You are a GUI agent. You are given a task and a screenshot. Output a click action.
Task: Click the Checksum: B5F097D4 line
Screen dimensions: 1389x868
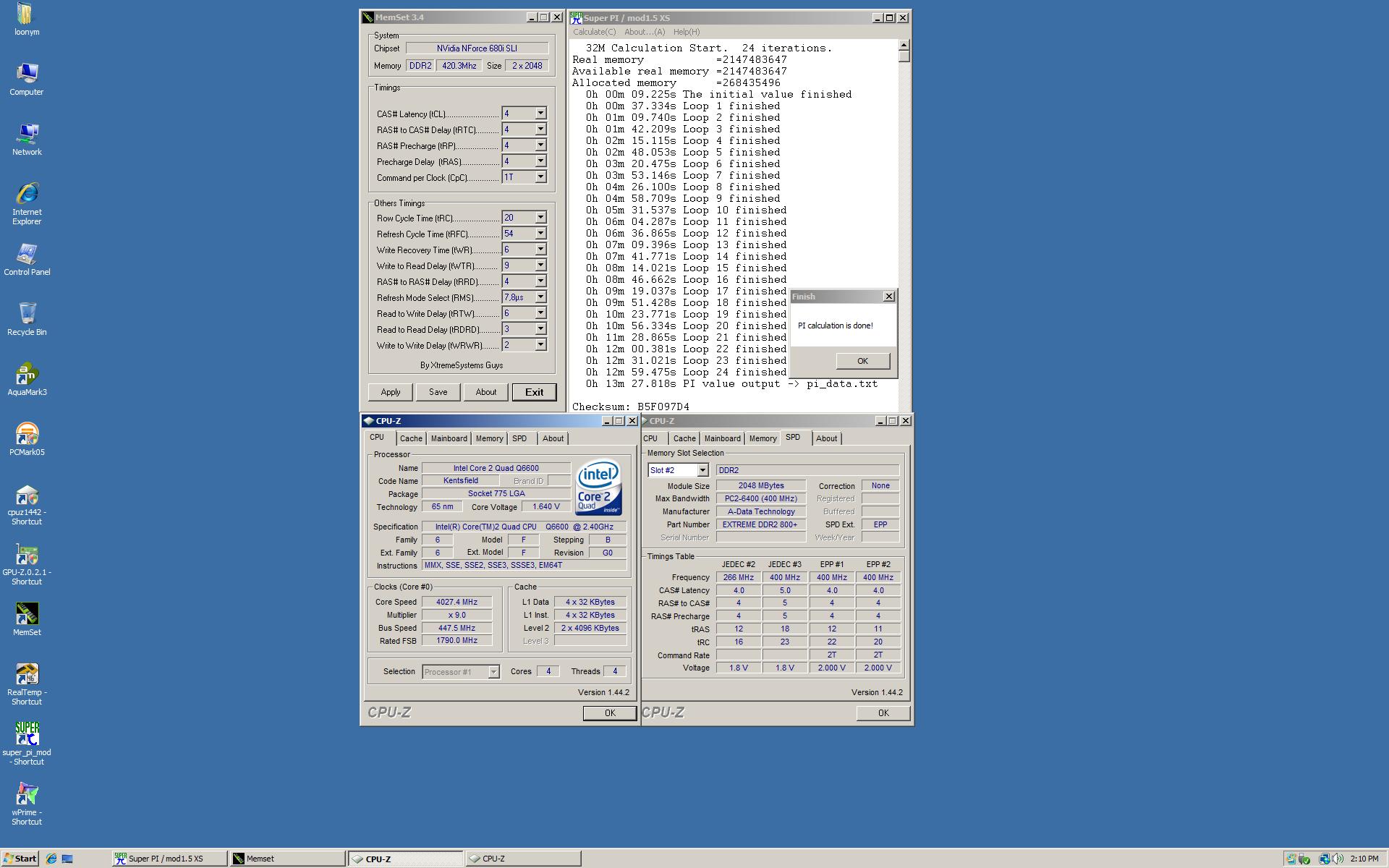click(631, 407)
